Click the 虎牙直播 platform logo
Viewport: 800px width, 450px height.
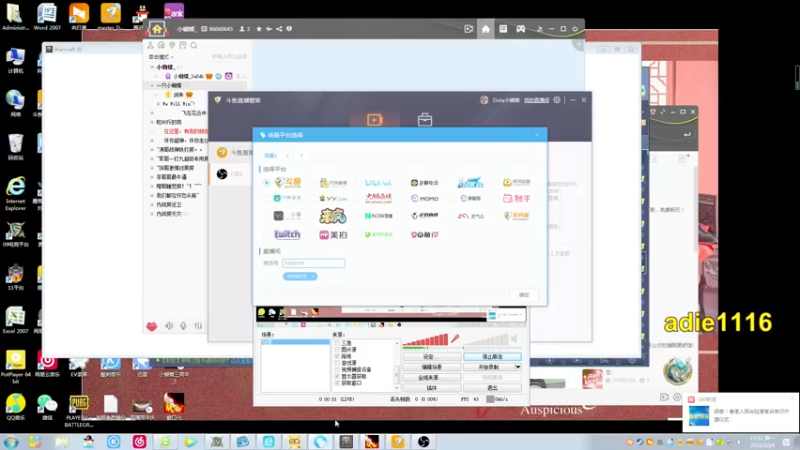[x=516, y=182]
